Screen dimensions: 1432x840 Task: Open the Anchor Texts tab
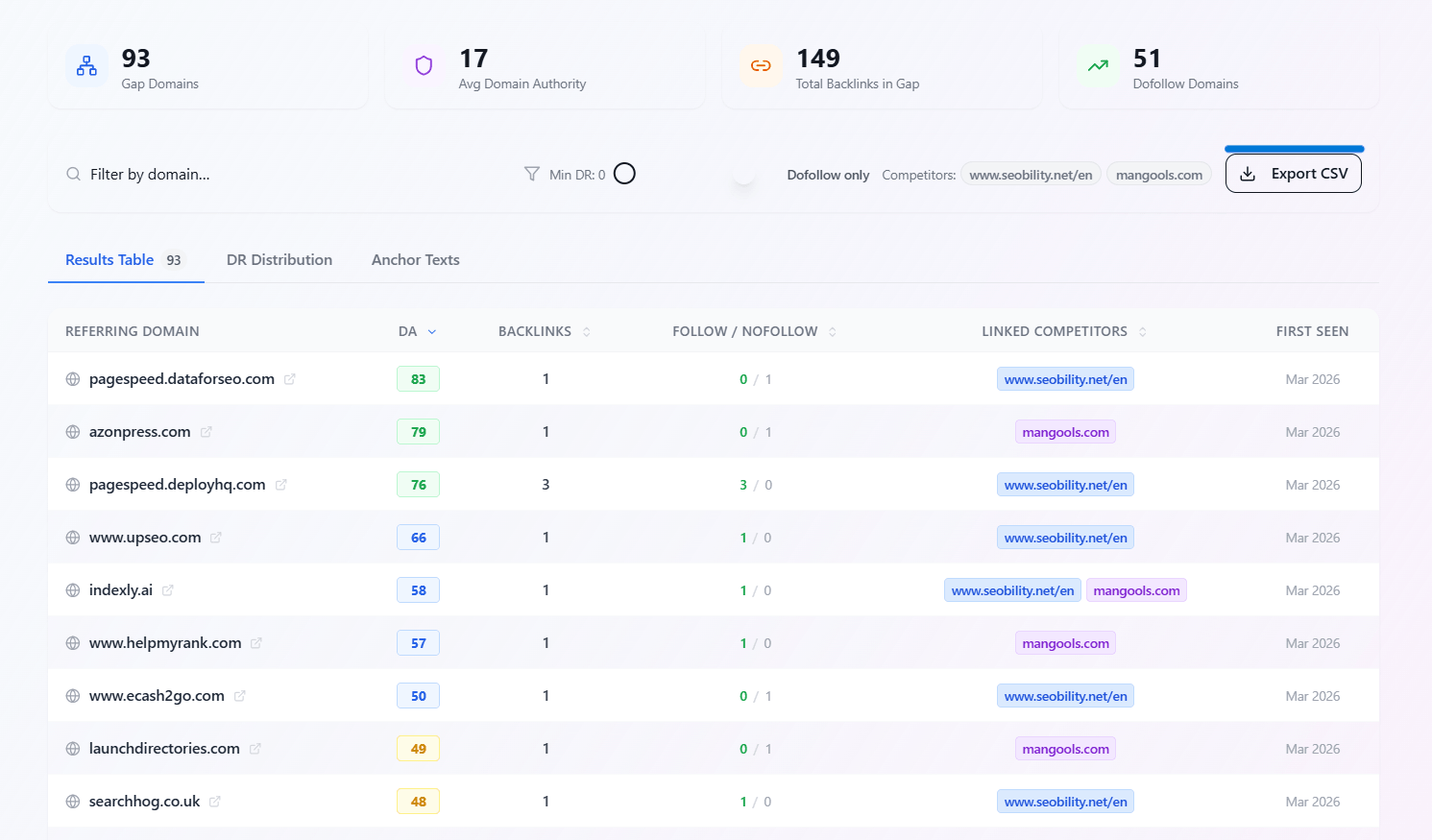coord(415,259)
